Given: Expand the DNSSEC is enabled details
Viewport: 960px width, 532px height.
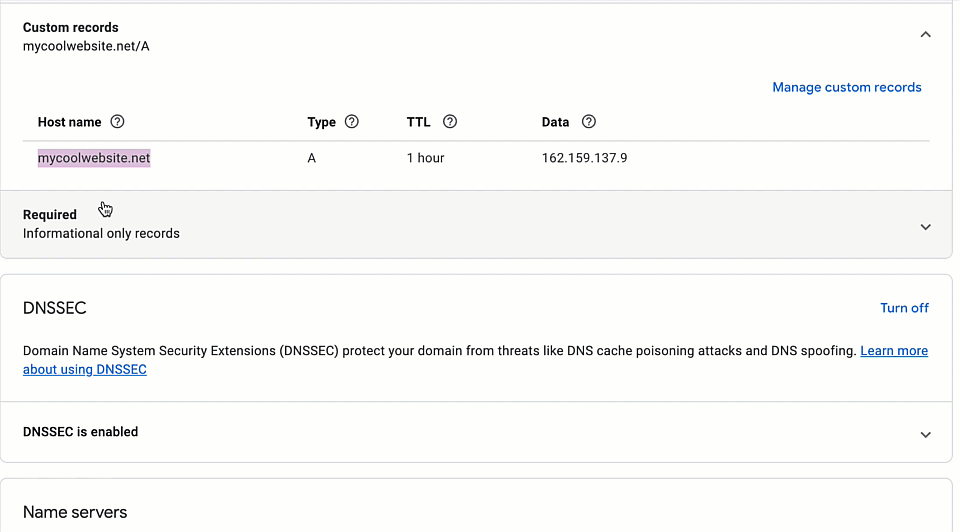Looking at the screenshot, I should (925, 435).
